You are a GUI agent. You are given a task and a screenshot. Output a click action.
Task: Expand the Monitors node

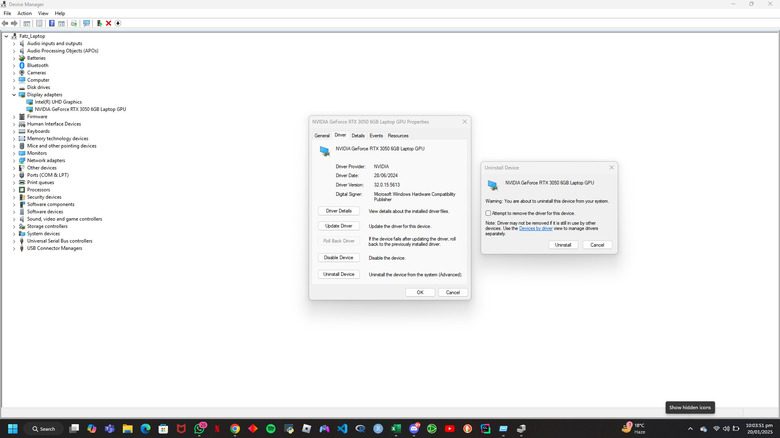pyautogui.click(x=14, y=153)
